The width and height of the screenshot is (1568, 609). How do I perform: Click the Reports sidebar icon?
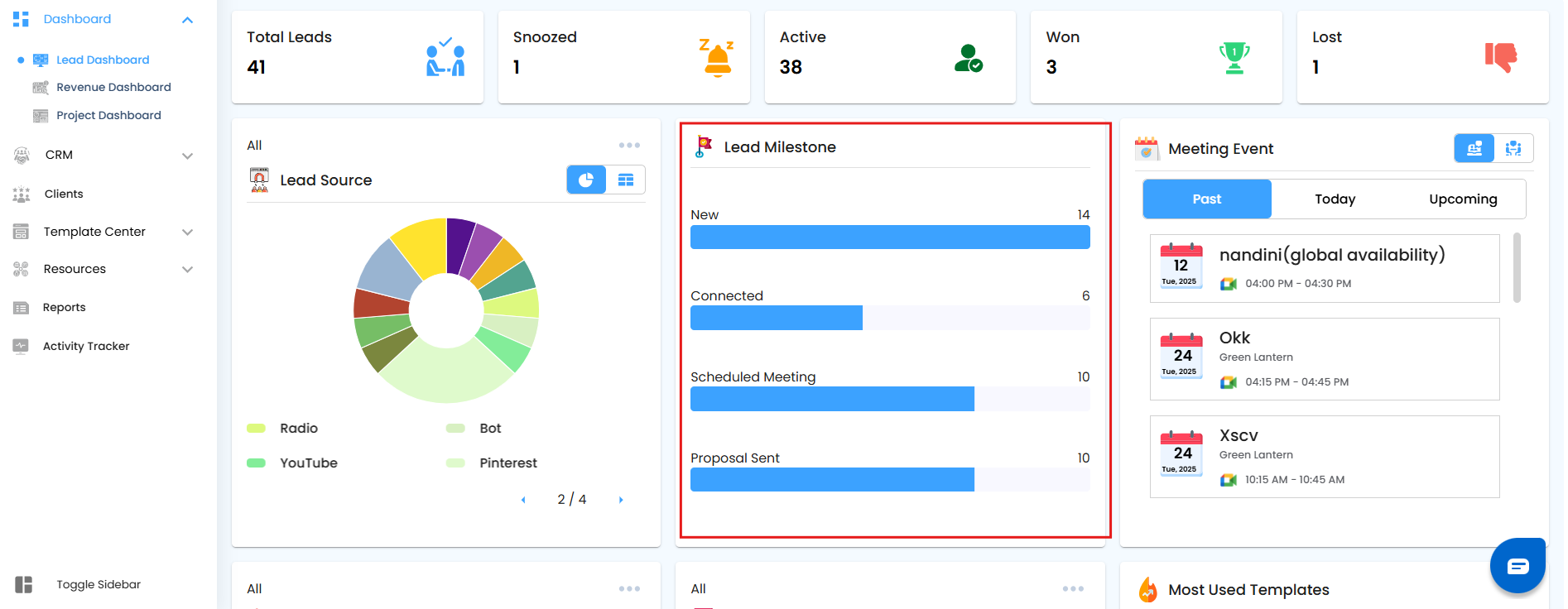coord(22,308)
